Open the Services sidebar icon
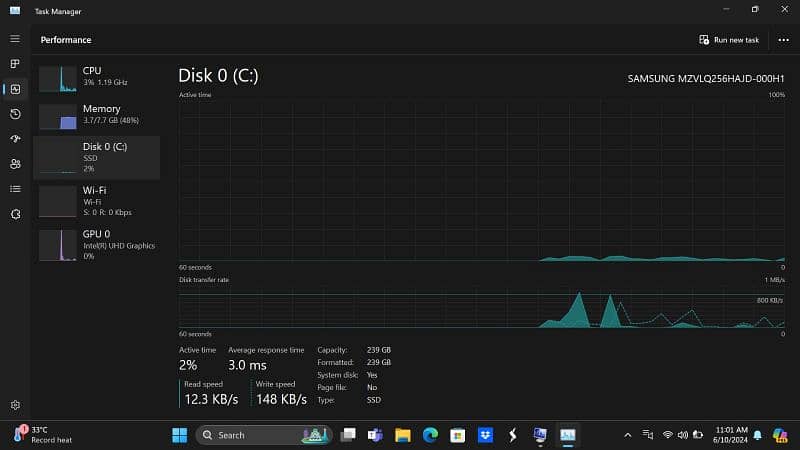This screenshot has width=800, height=450. pos(15,214)
